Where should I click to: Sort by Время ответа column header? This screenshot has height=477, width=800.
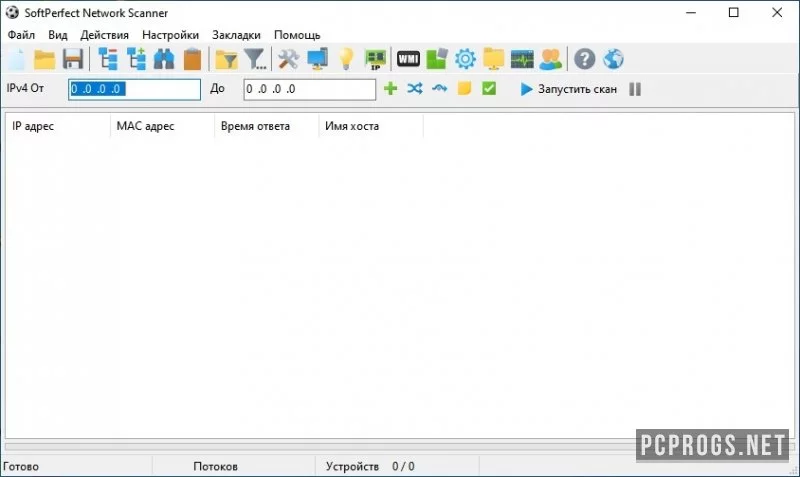267,126
